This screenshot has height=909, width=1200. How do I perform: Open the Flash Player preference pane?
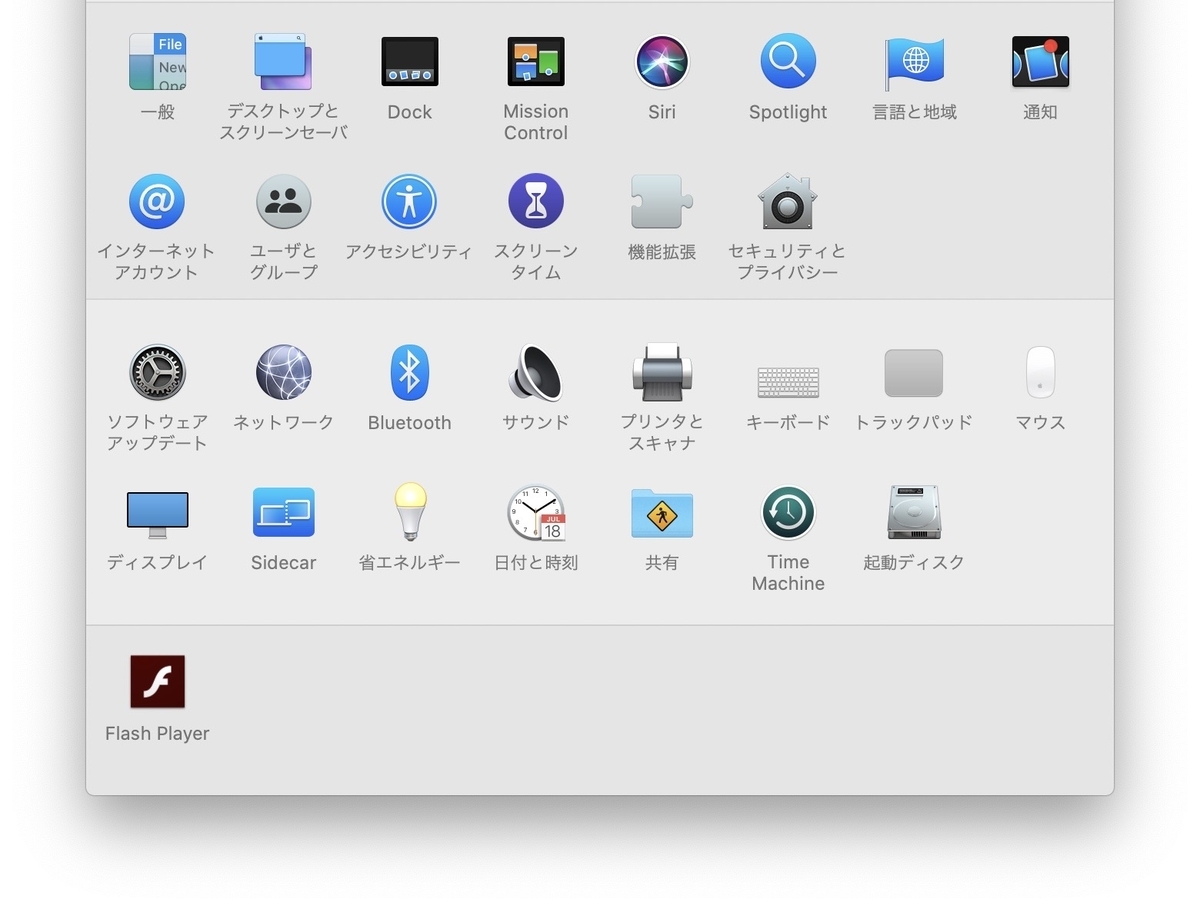pos(158,682)
